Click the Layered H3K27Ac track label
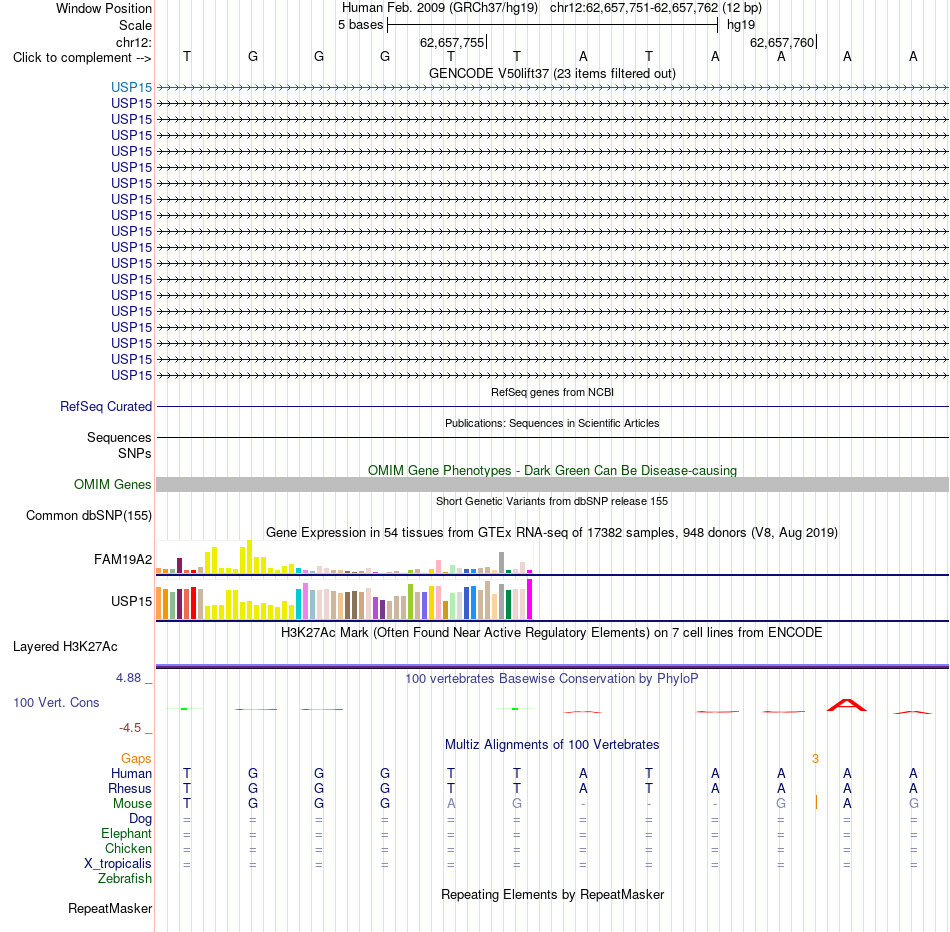The image size is (950, 932). pos(65,647)
